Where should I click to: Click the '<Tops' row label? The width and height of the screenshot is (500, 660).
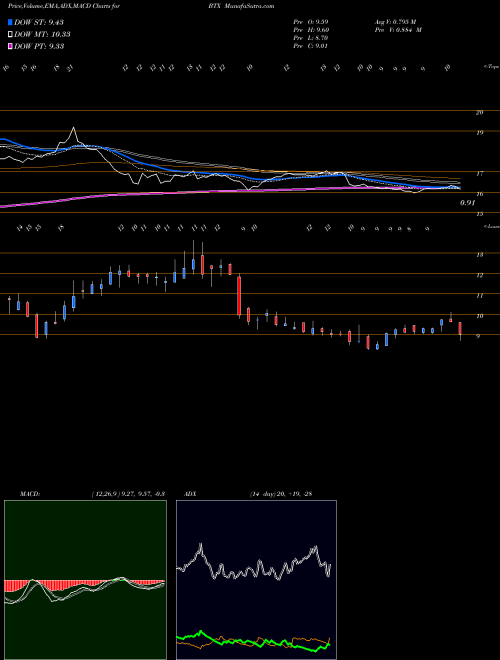tap(491, 67)
